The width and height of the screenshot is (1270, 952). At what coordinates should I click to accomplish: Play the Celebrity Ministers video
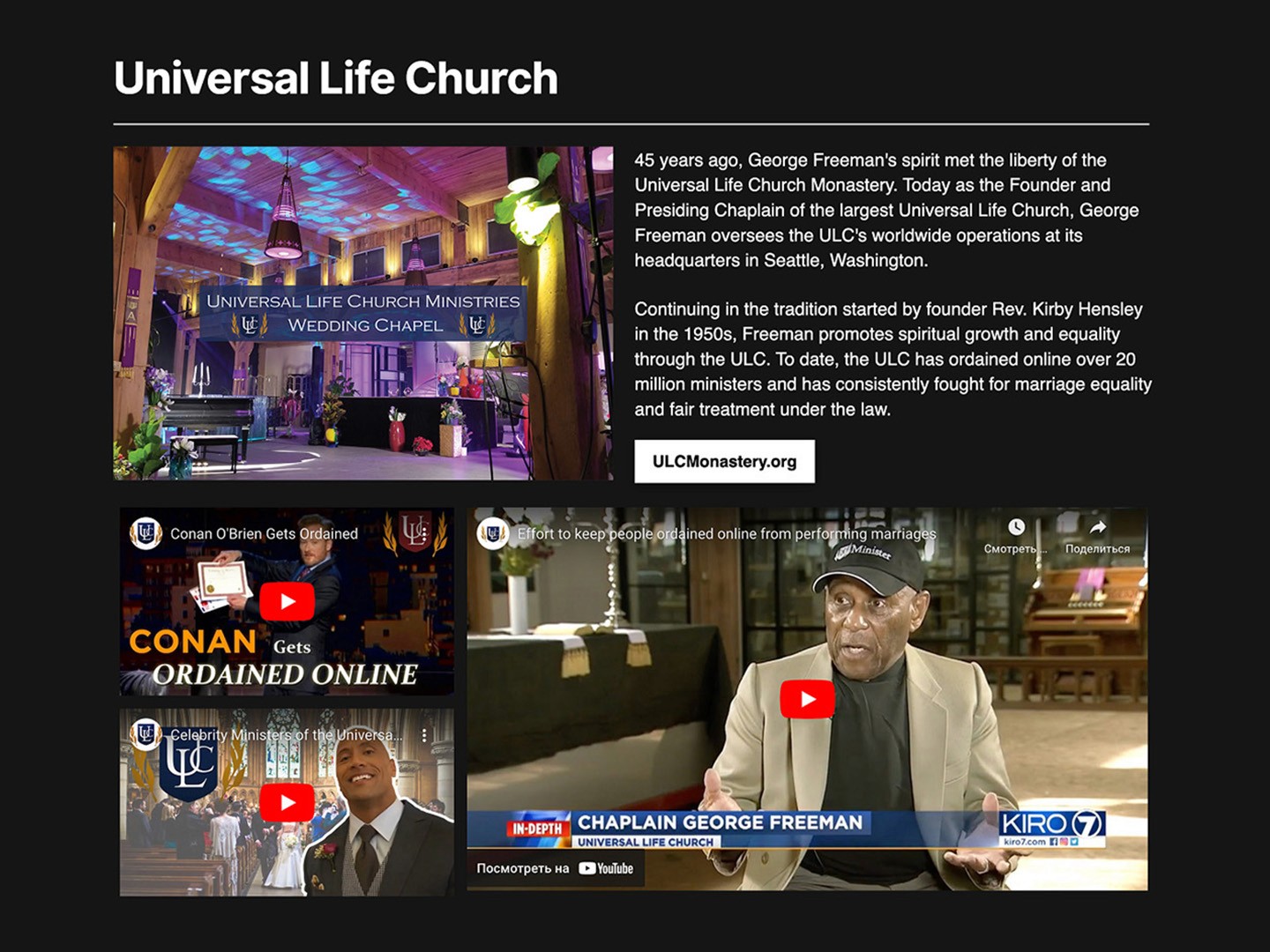(x=287, y=803)
